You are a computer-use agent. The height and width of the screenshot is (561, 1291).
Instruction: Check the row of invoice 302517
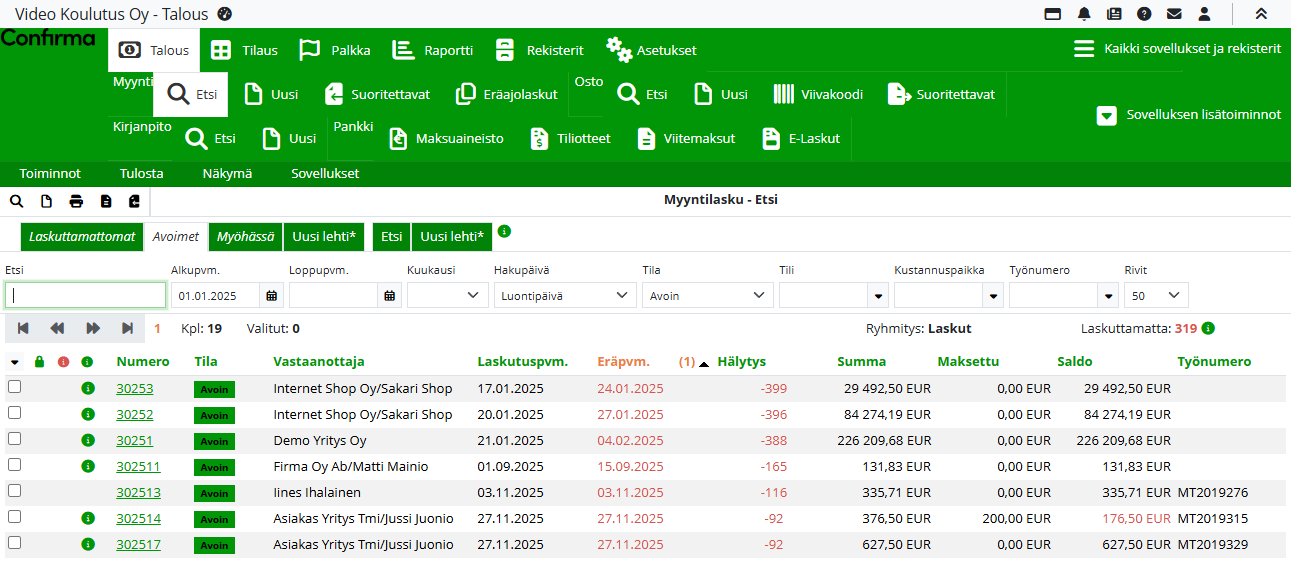pyautogui.click(x=14, y=544)
